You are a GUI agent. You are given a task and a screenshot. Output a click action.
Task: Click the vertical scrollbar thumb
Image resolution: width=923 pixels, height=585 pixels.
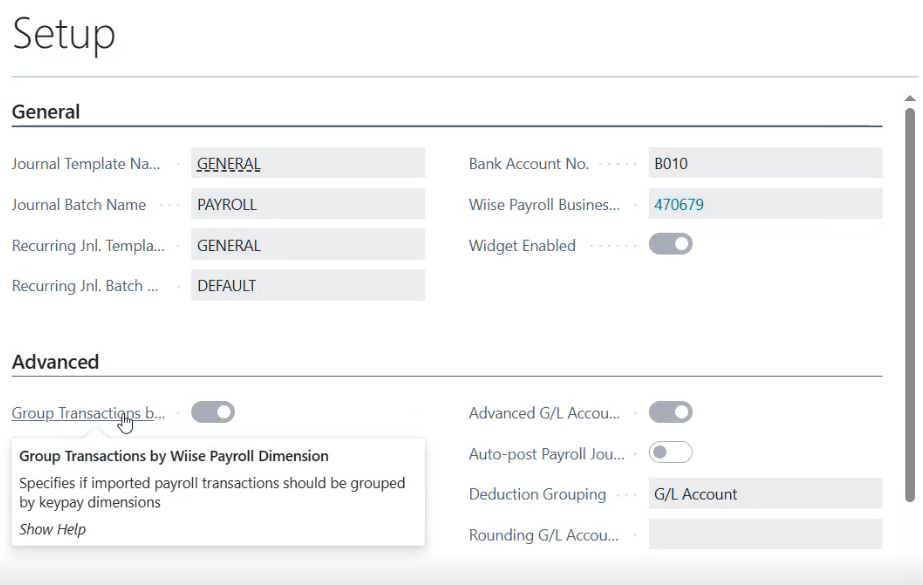[x=910, y=305]
